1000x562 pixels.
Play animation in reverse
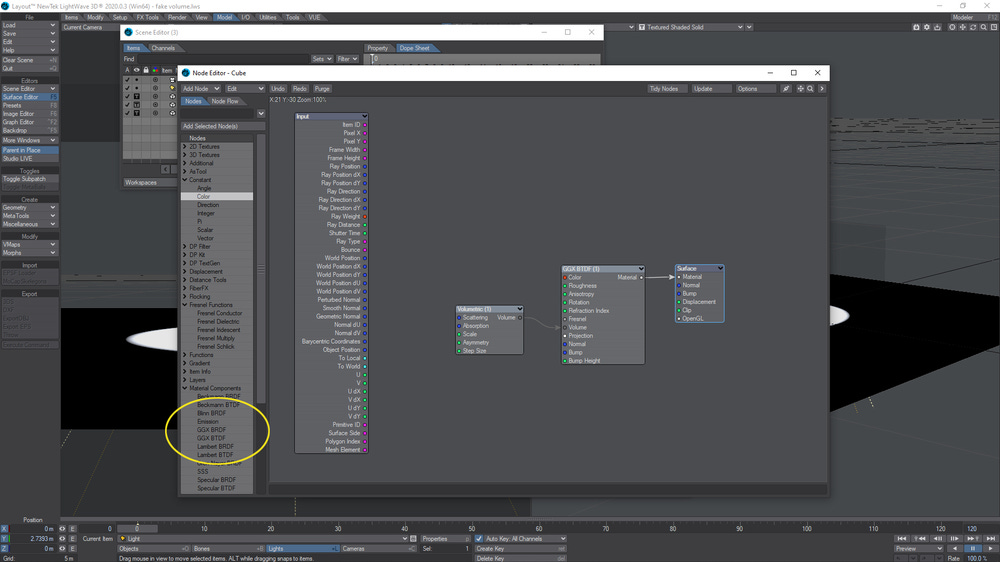(955, 549)
